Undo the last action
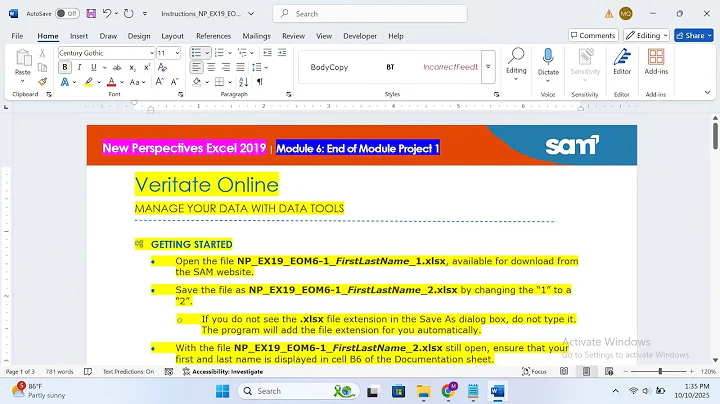 pyautogui.click(x=107, y=14)
